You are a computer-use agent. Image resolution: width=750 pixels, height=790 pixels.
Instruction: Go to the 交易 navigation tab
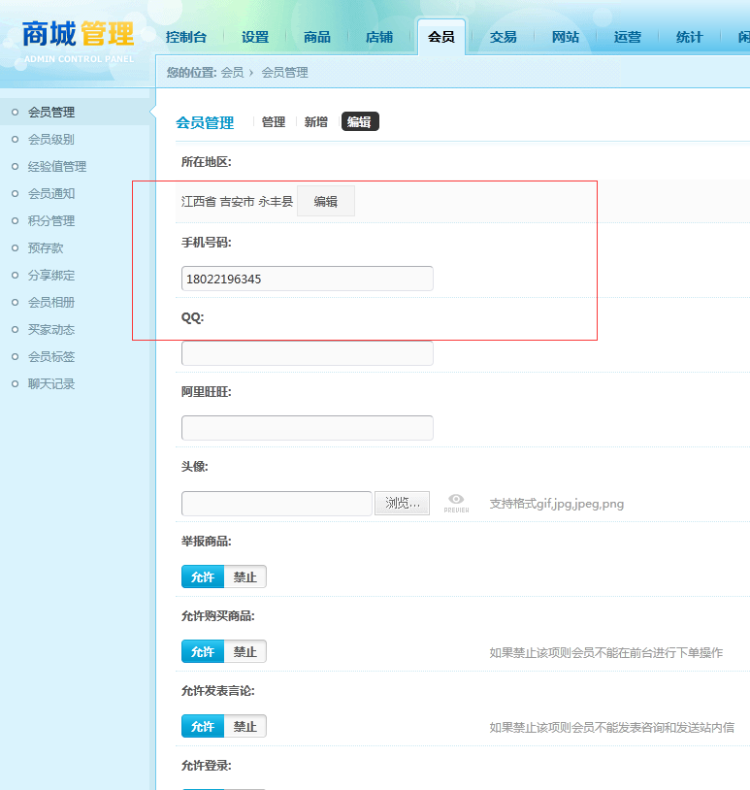pos(503,37)
